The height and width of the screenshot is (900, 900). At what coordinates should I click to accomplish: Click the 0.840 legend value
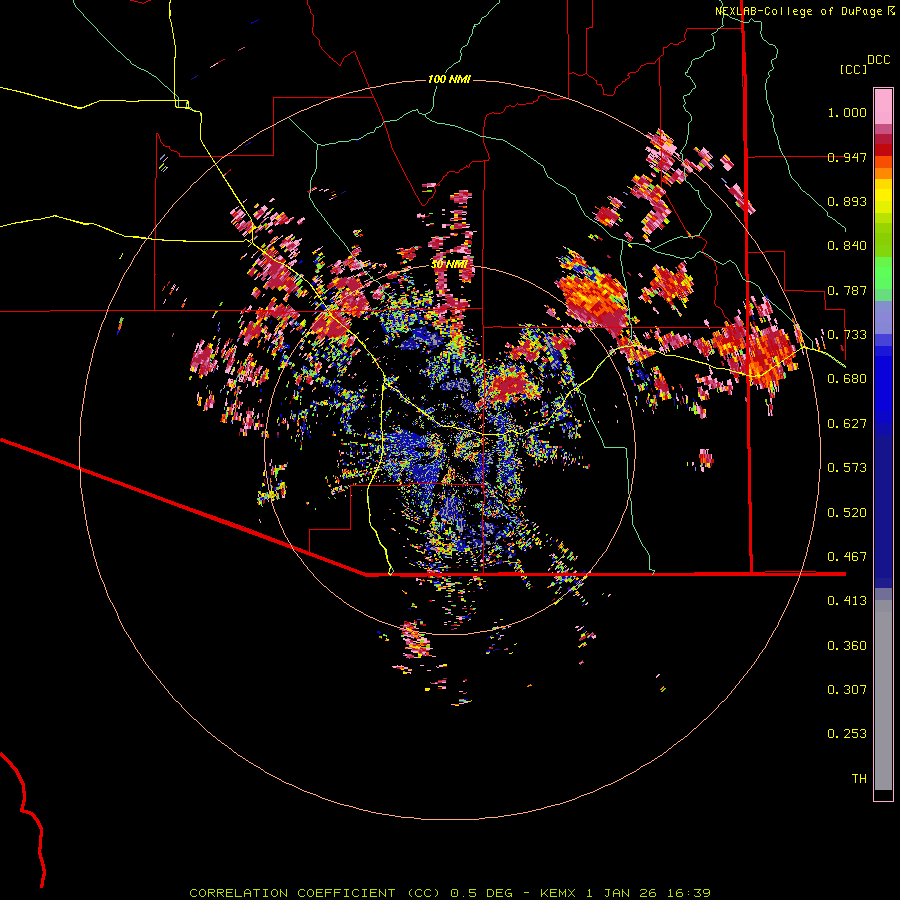pos(847,246)
